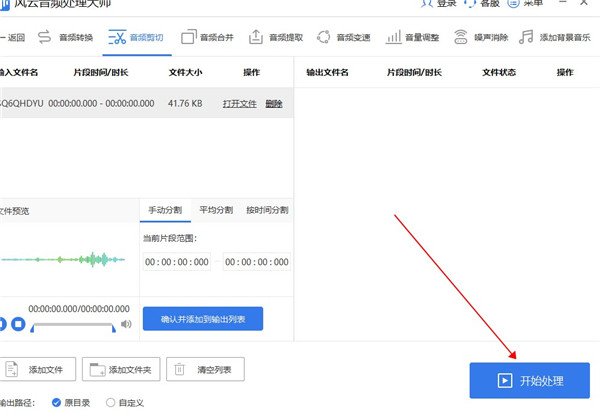The width and height of the screenshot is (600, 414).
Task: Stop the audio preview playback
Action: pyautogui.click(x=17, y=324)
